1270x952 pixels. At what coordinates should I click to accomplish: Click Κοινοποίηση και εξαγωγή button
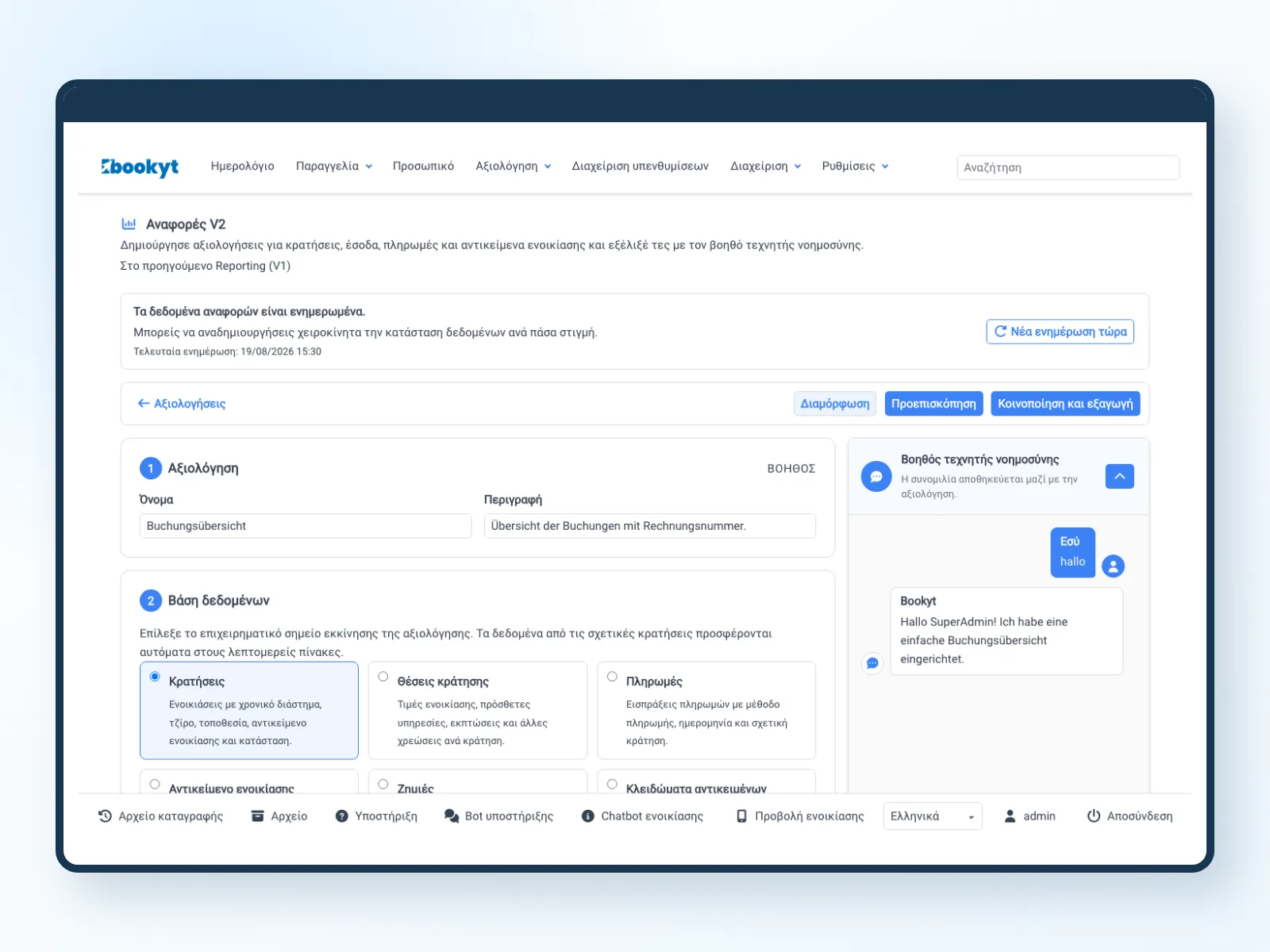[x=1065, y=404]
